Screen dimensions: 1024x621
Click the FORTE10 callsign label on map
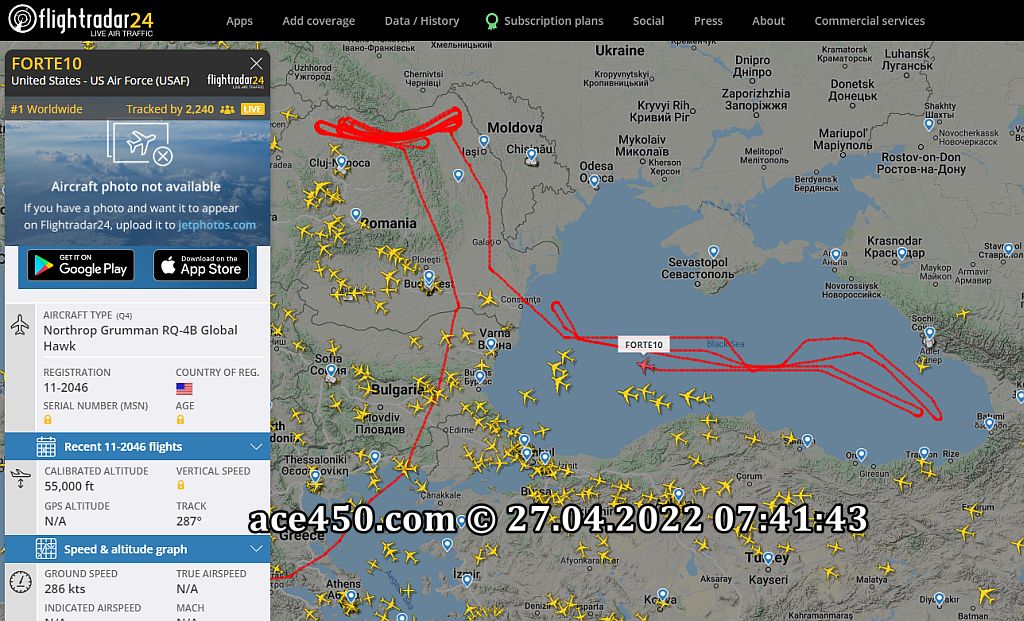[644, 345]
